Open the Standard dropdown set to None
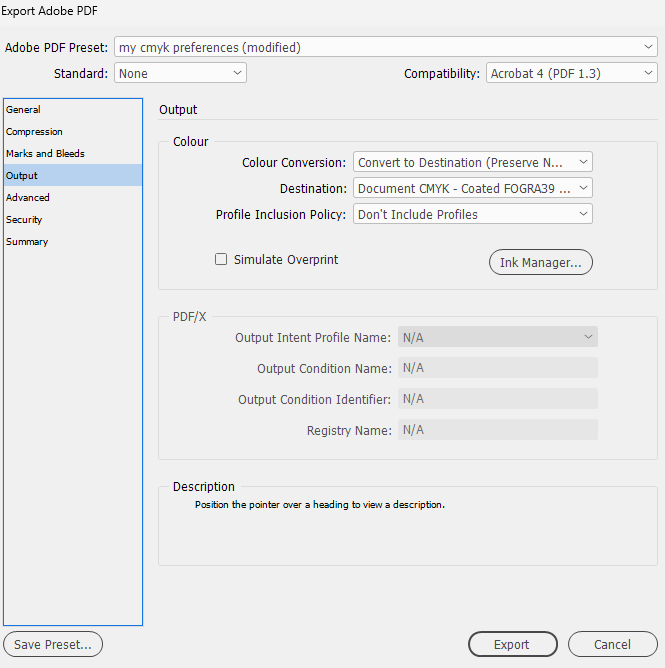This screenshot has height=668, width=665. 180,73
